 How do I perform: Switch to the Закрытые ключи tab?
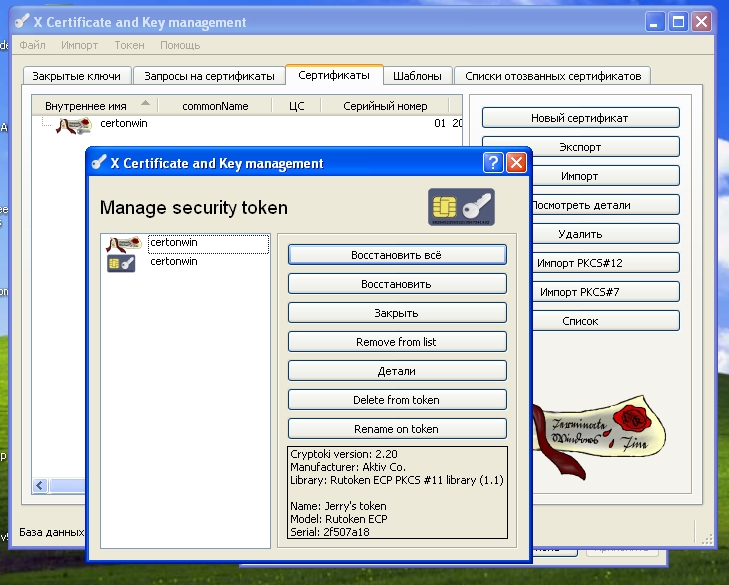(77, 76)
